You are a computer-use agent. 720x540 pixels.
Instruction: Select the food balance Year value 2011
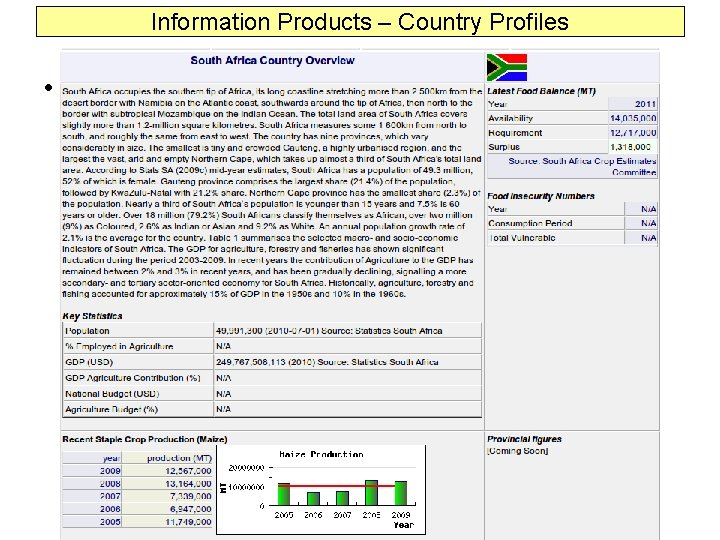(645, 104)
